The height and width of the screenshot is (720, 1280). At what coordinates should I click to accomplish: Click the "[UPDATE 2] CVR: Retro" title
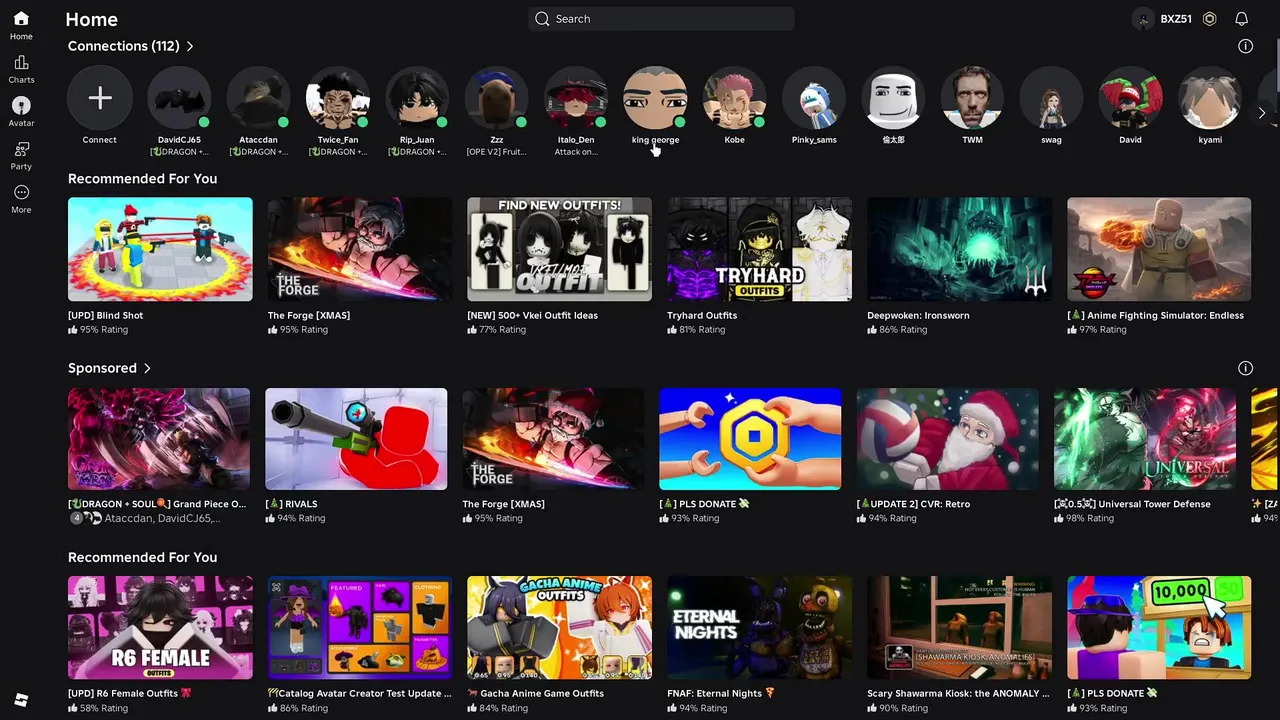(x=913, y=504)
